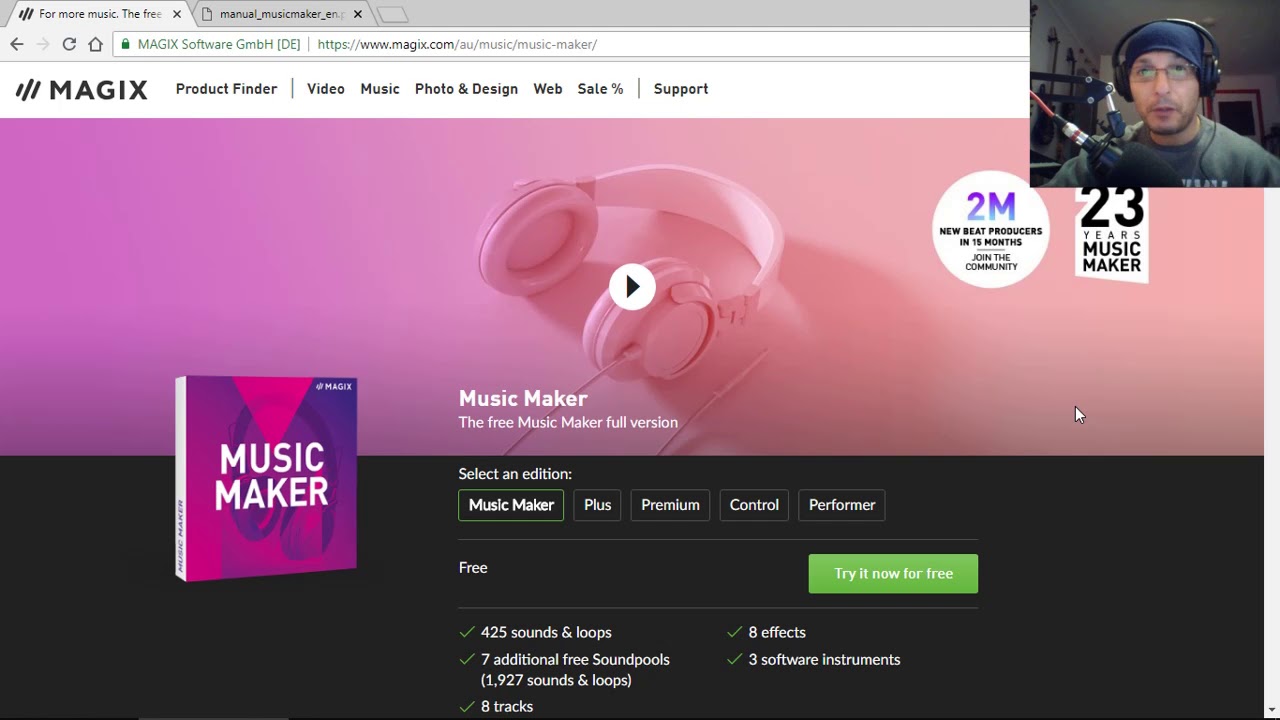
Task: Click the page scrollbar down arrow
Action: point(1271,709)
